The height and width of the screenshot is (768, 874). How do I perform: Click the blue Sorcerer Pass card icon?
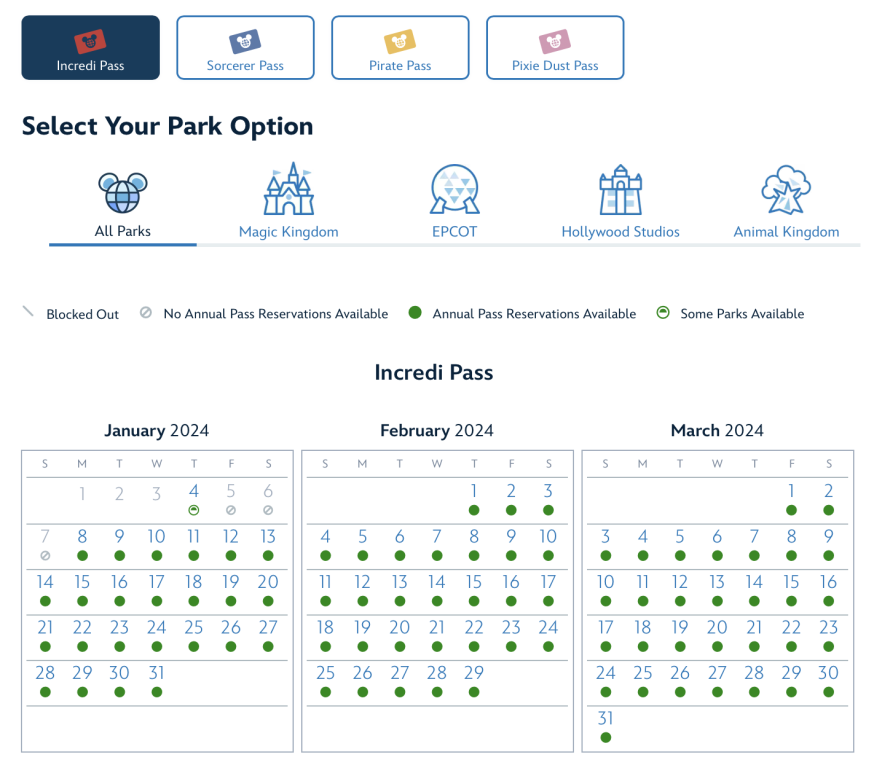click(x=245, y=41)
